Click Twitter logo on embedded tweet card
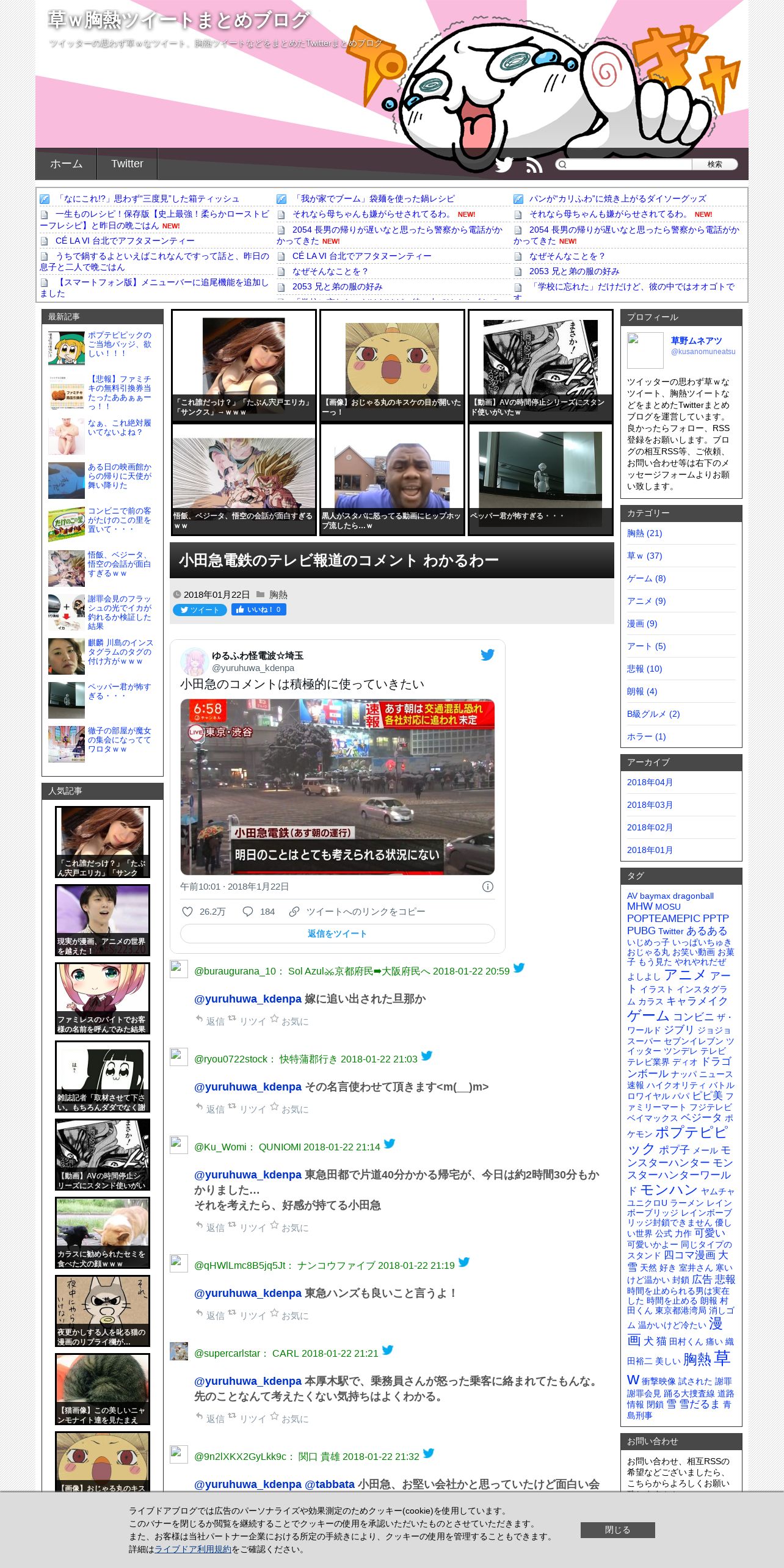The image size is (784, 1568). [487, 655]
